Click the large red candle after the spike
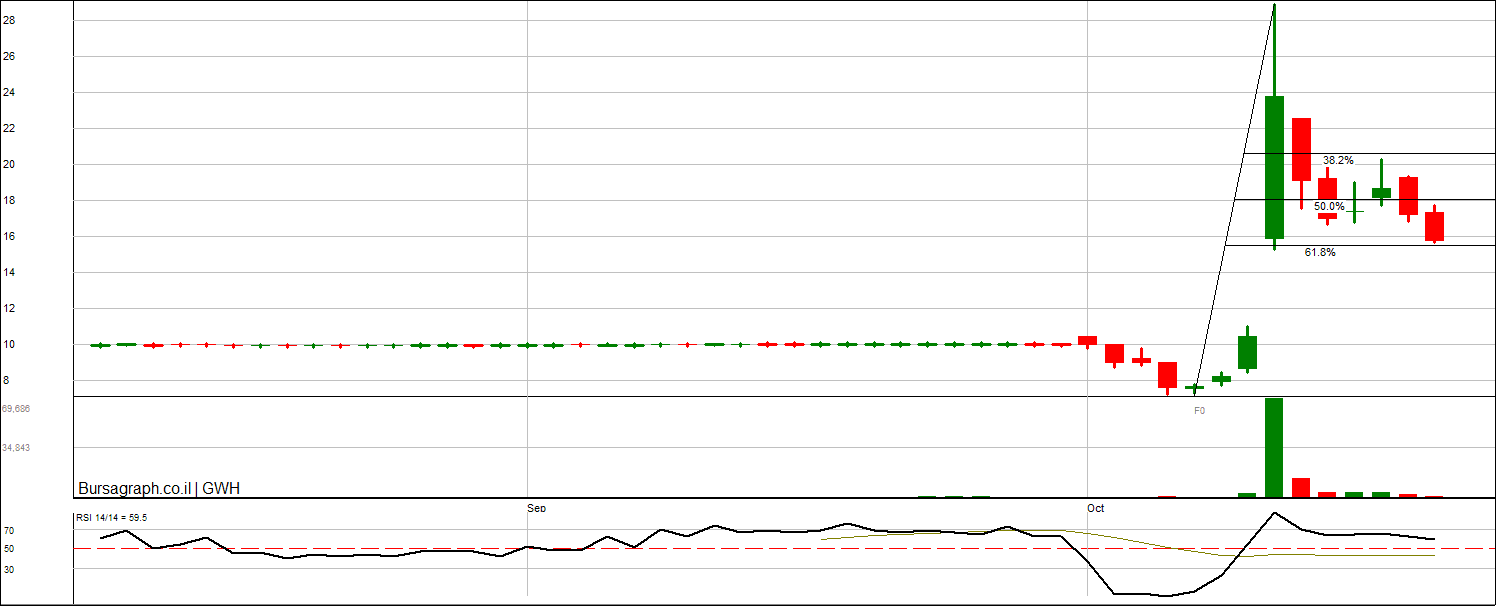1496x606 pixels. coord(1301,149)
